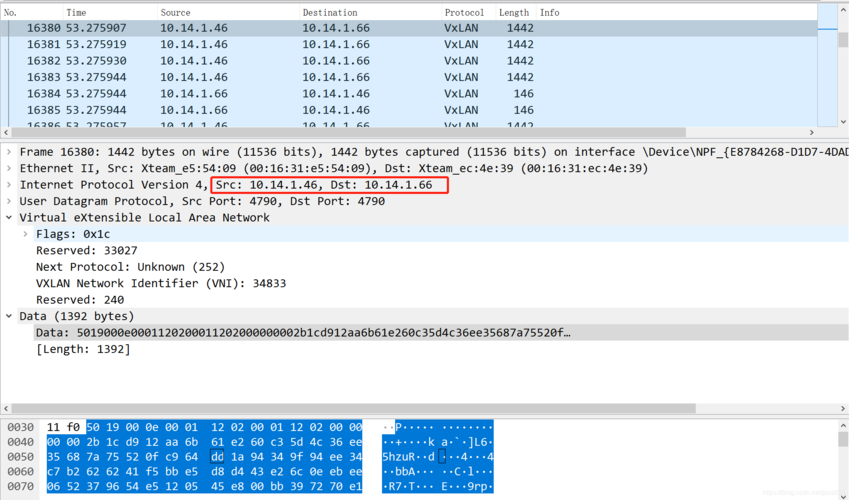Sort by the Protocol column header
Image resolution: width=849 pixels, height=500 pixels.
(x=468, y=12)
